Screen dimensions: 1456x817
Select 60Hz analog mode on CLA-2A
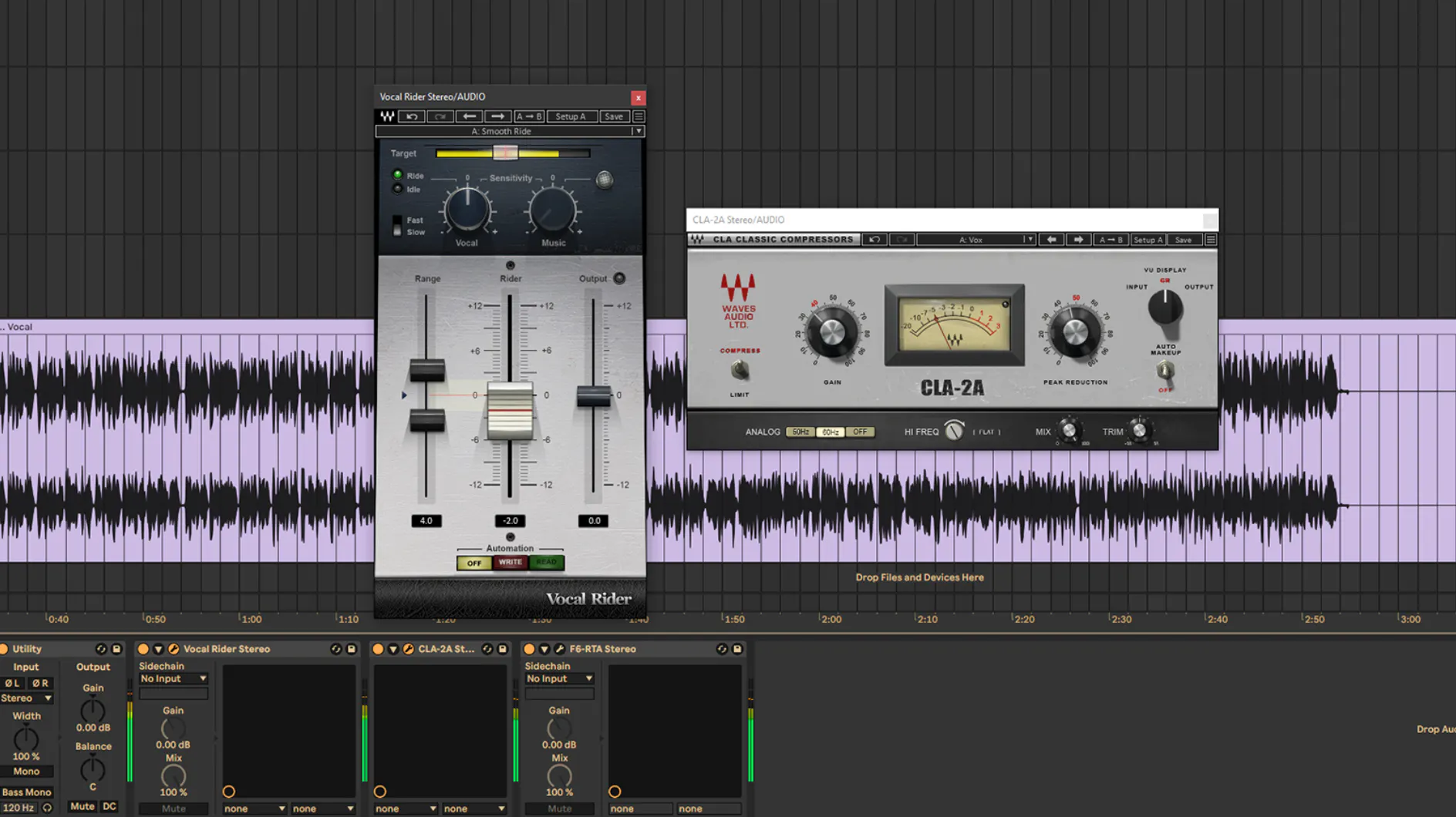click(x=830, y=432)
